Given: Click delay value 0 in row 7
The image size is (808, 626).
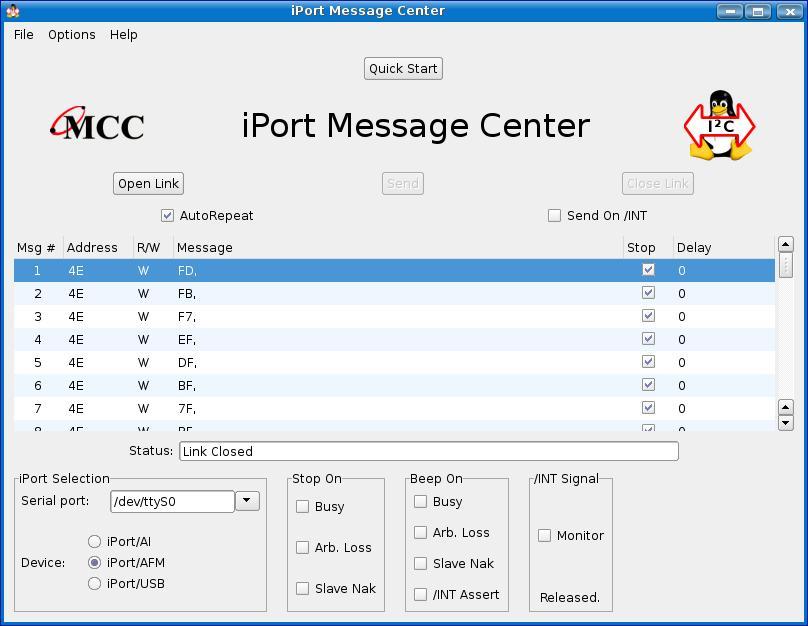Looking at the screenshot, I should click(682, 409).
